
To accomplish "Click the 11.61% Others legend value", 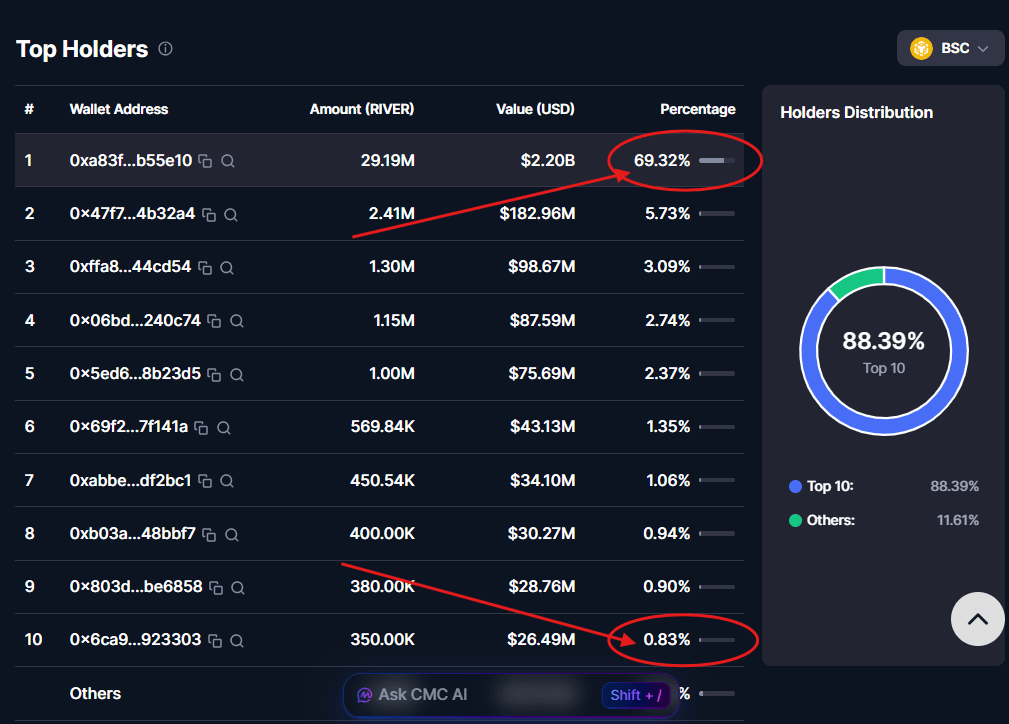I will click(x=958, y=521).
